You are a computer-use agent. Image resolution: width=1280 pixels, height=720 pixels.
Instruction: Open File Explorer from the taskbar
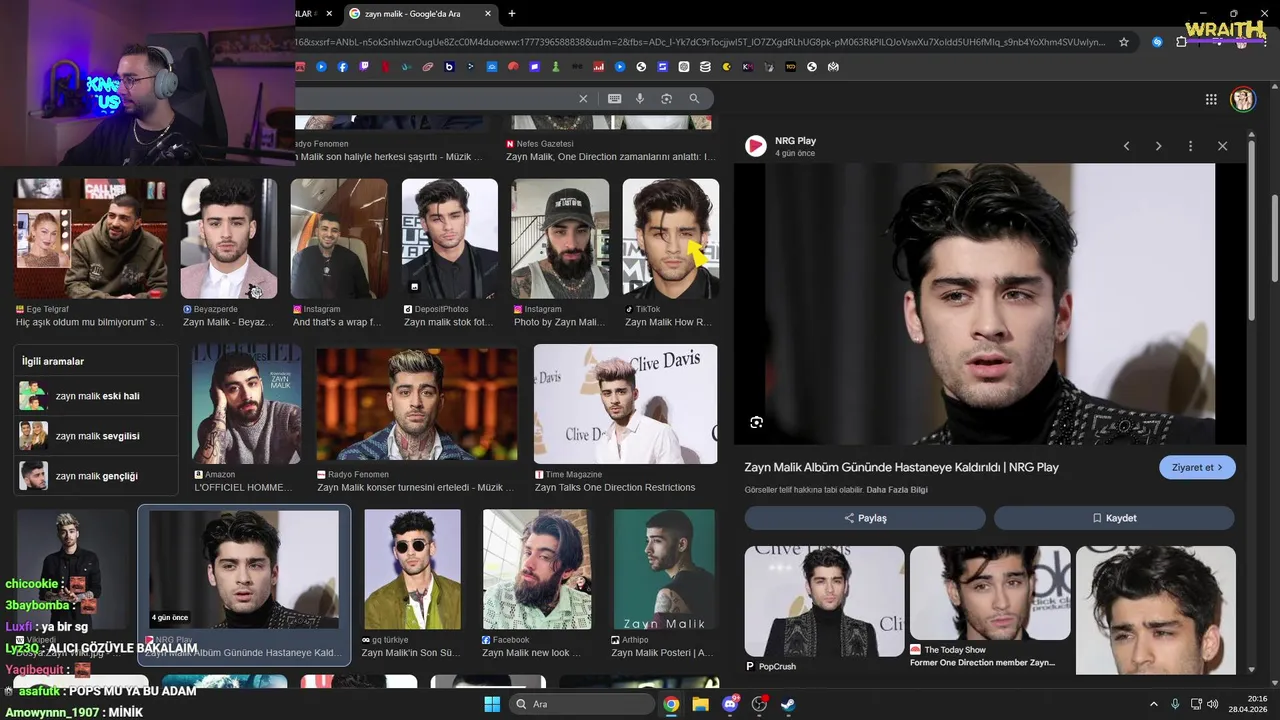700,704
